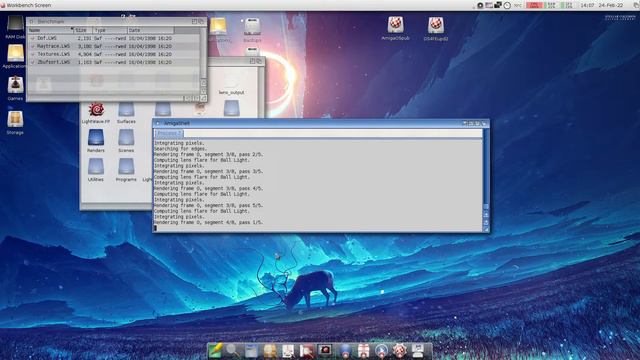Select the Backups drive icon
The image size is (640, 360).
point(252,27)
